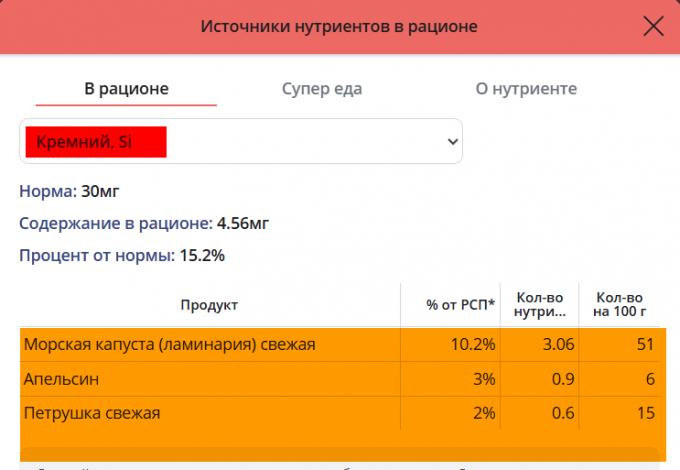
Task: Open the "Супер еда" tab
Action: 321,89
